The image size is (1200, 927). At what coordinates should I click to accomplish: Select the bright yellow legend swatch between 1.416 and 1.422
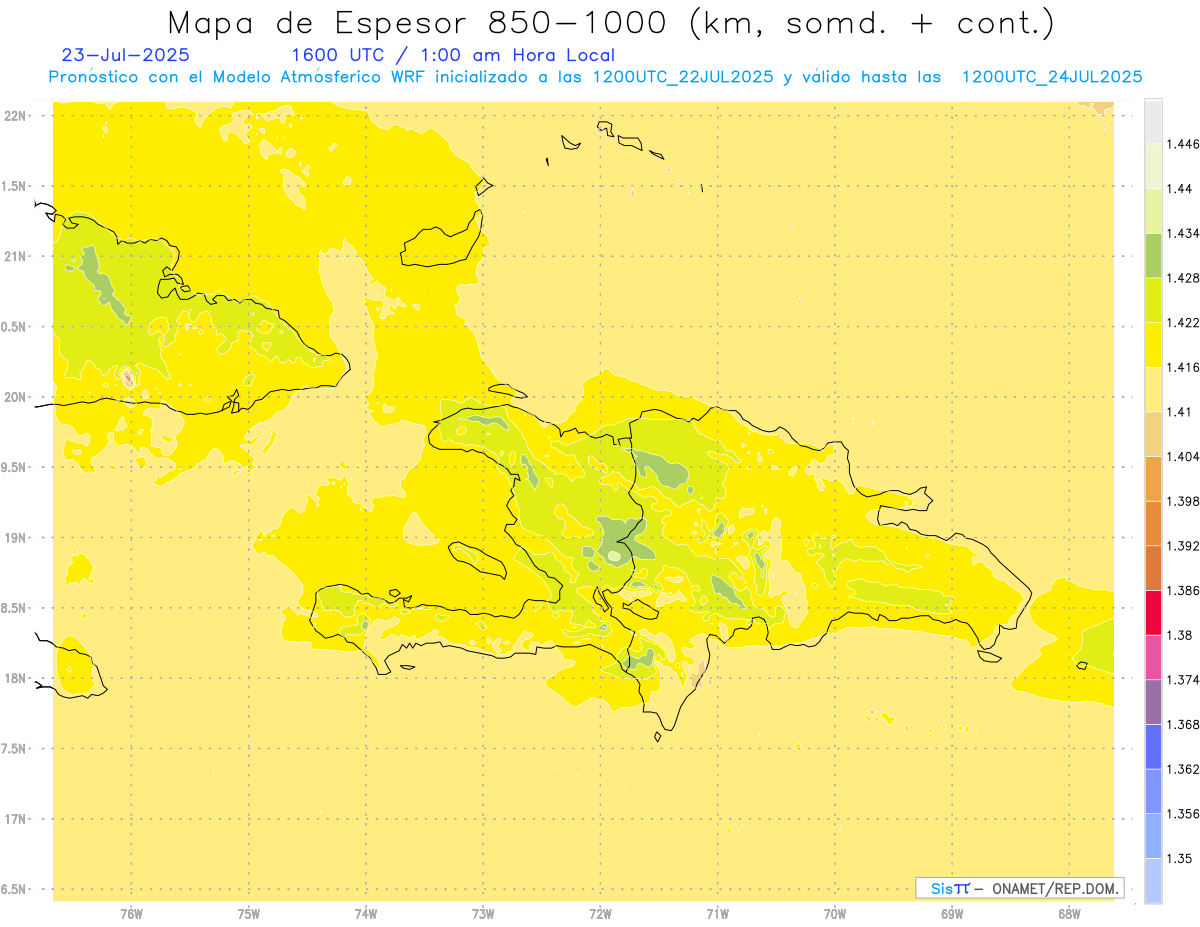(1153, 345)
